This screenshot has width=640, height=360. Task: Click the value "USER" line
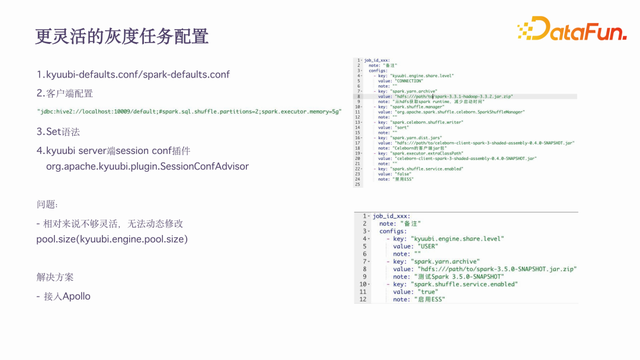pyautogui.click(x=415, y=247)
